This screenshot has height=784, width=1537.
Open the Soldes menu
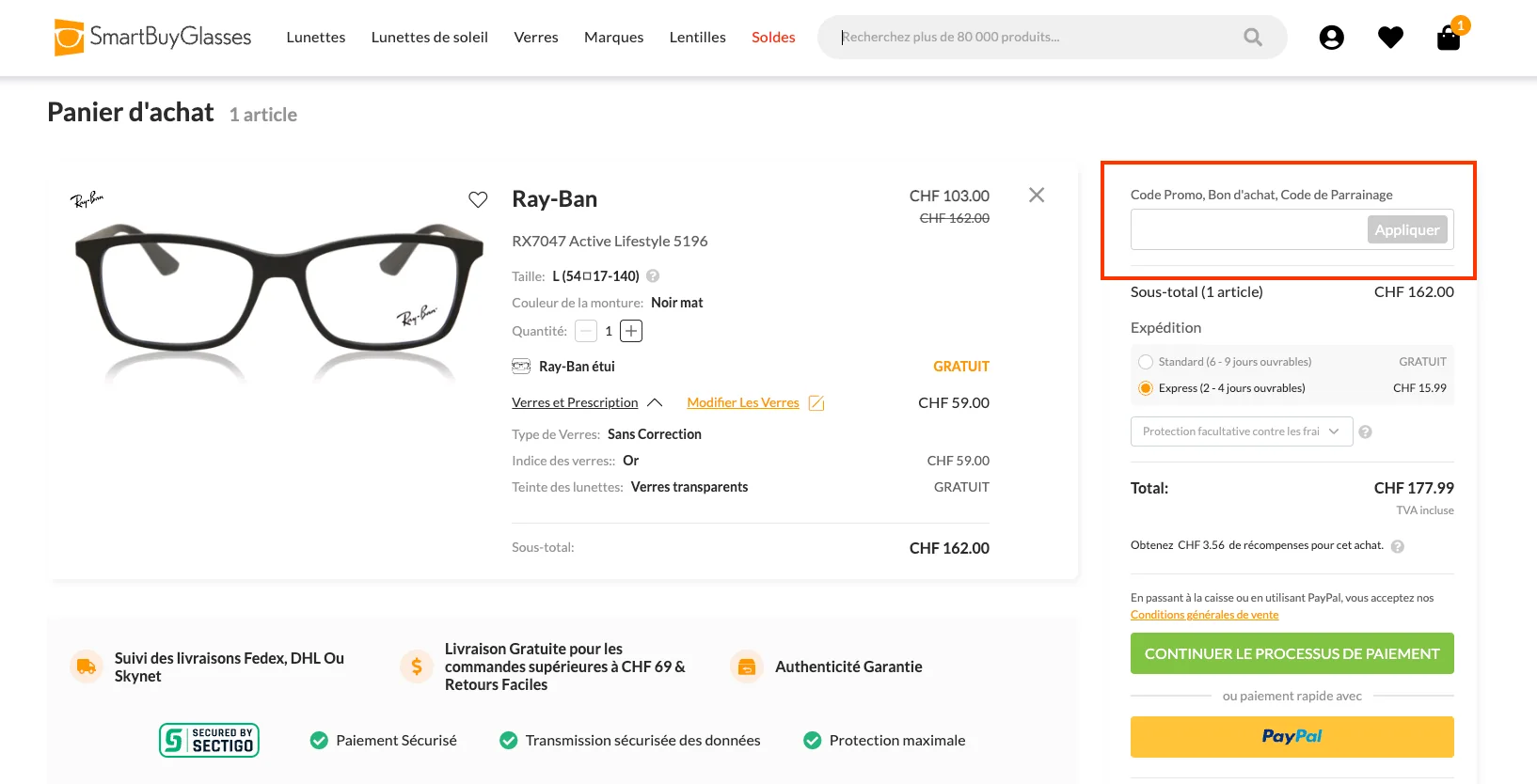(x=773, y=38)
